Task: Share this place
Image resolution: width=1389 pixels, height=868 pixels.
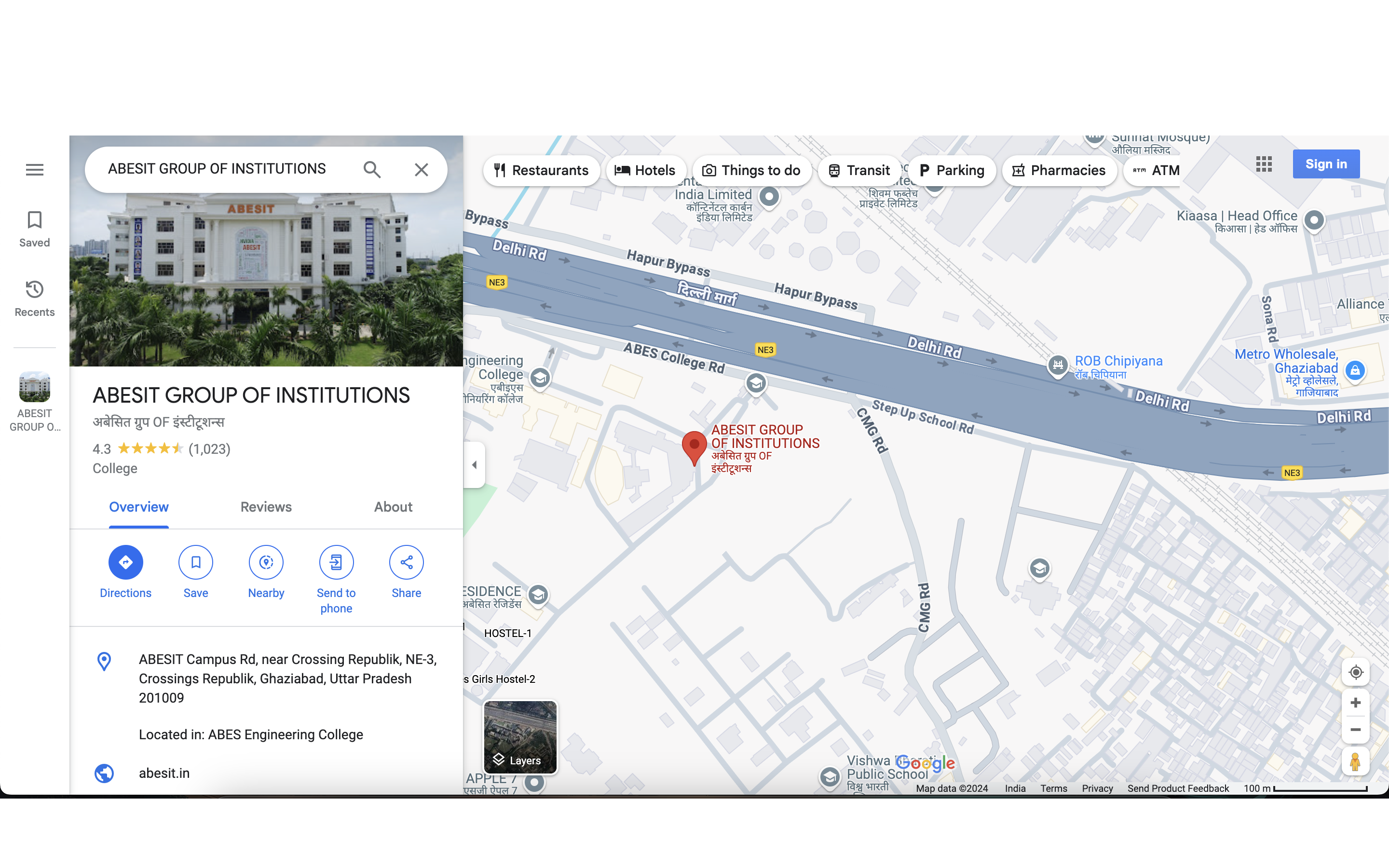Action: pos(407,562)
